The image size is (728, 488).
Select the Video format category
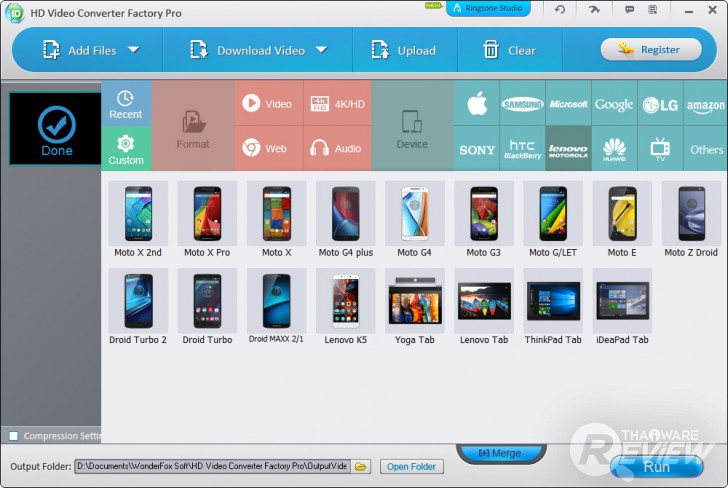pyautogui.click(x=269, y=103)
